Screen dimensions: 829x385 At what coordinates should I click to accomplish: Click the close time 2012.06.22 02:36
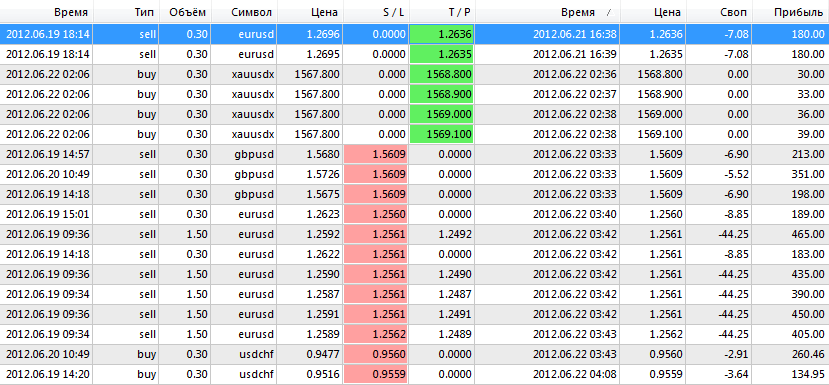click(x=575, y=74)
